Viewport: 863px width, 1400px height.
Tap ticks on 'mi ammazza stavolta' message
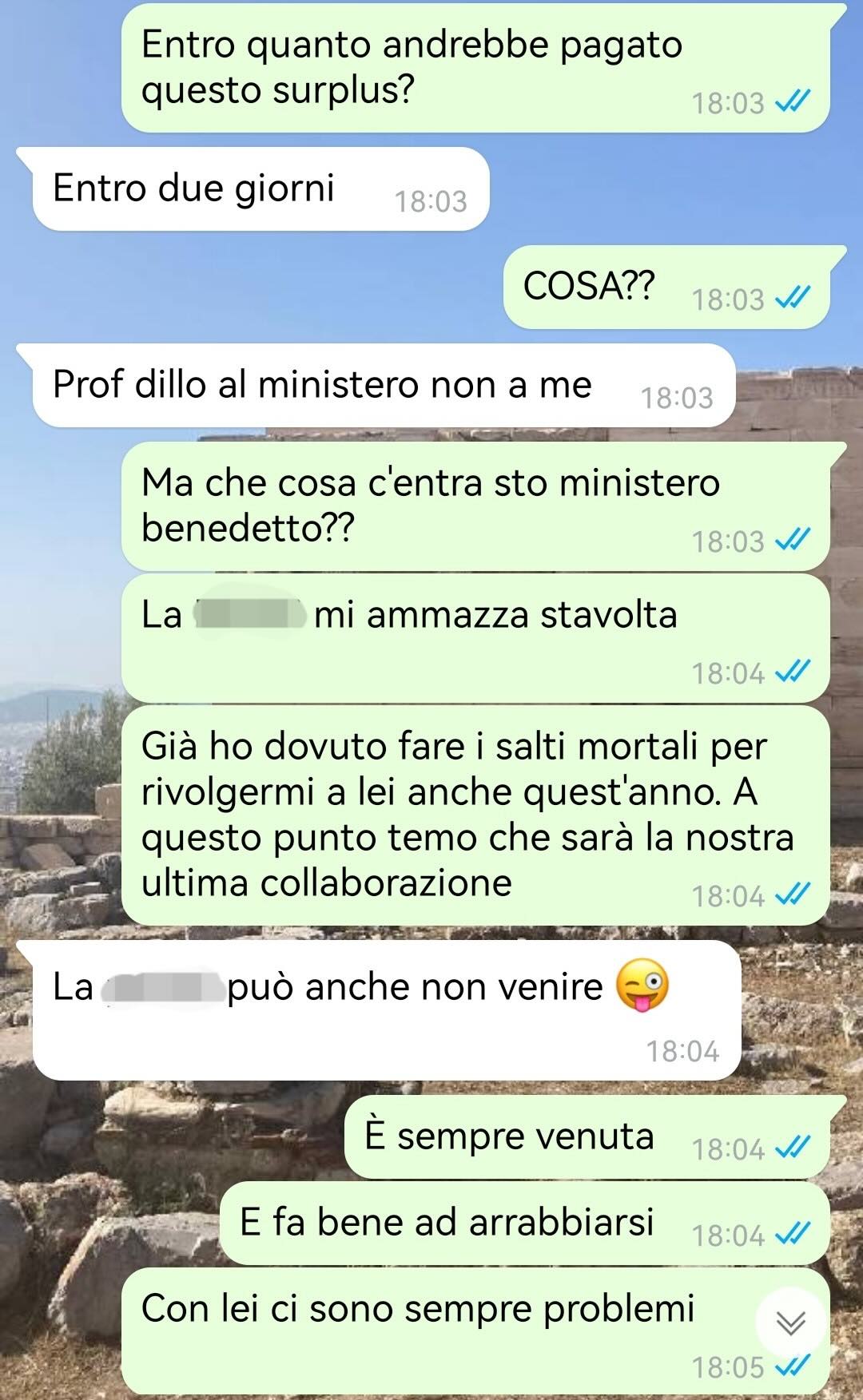[x=793, y=672]
